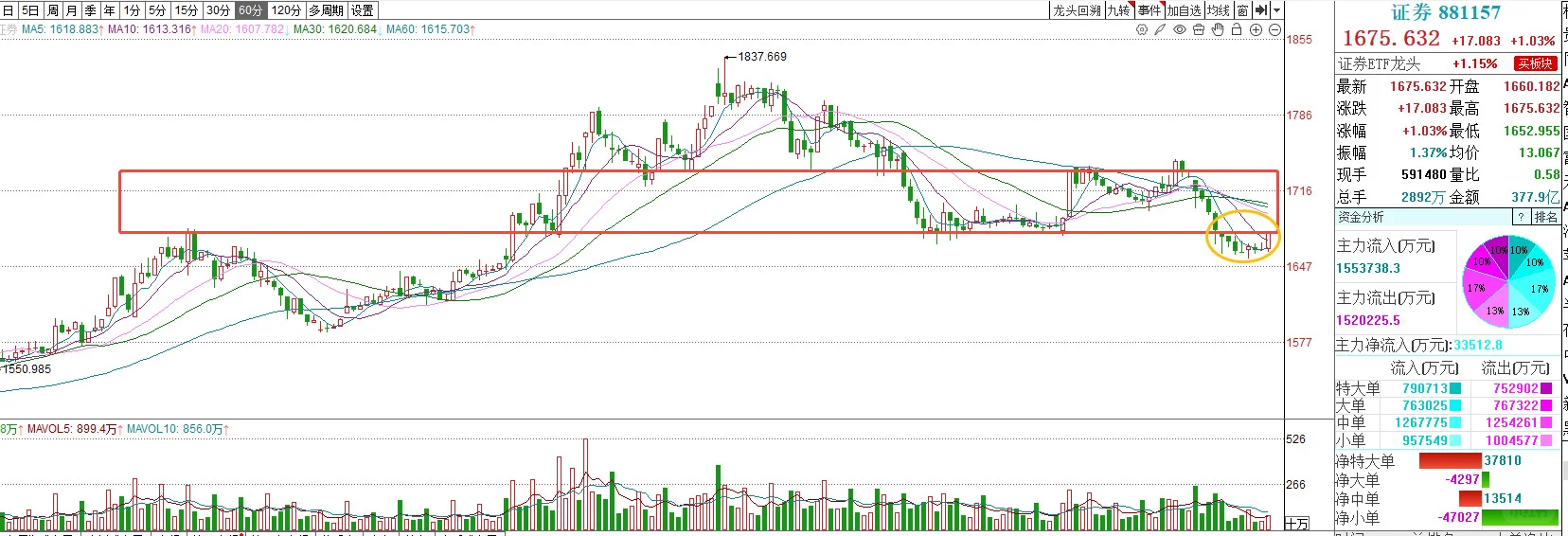Click the 中单 inflow value 1267775
Viewport: 1568px width, 536px height.
(x=1421, y=422)
